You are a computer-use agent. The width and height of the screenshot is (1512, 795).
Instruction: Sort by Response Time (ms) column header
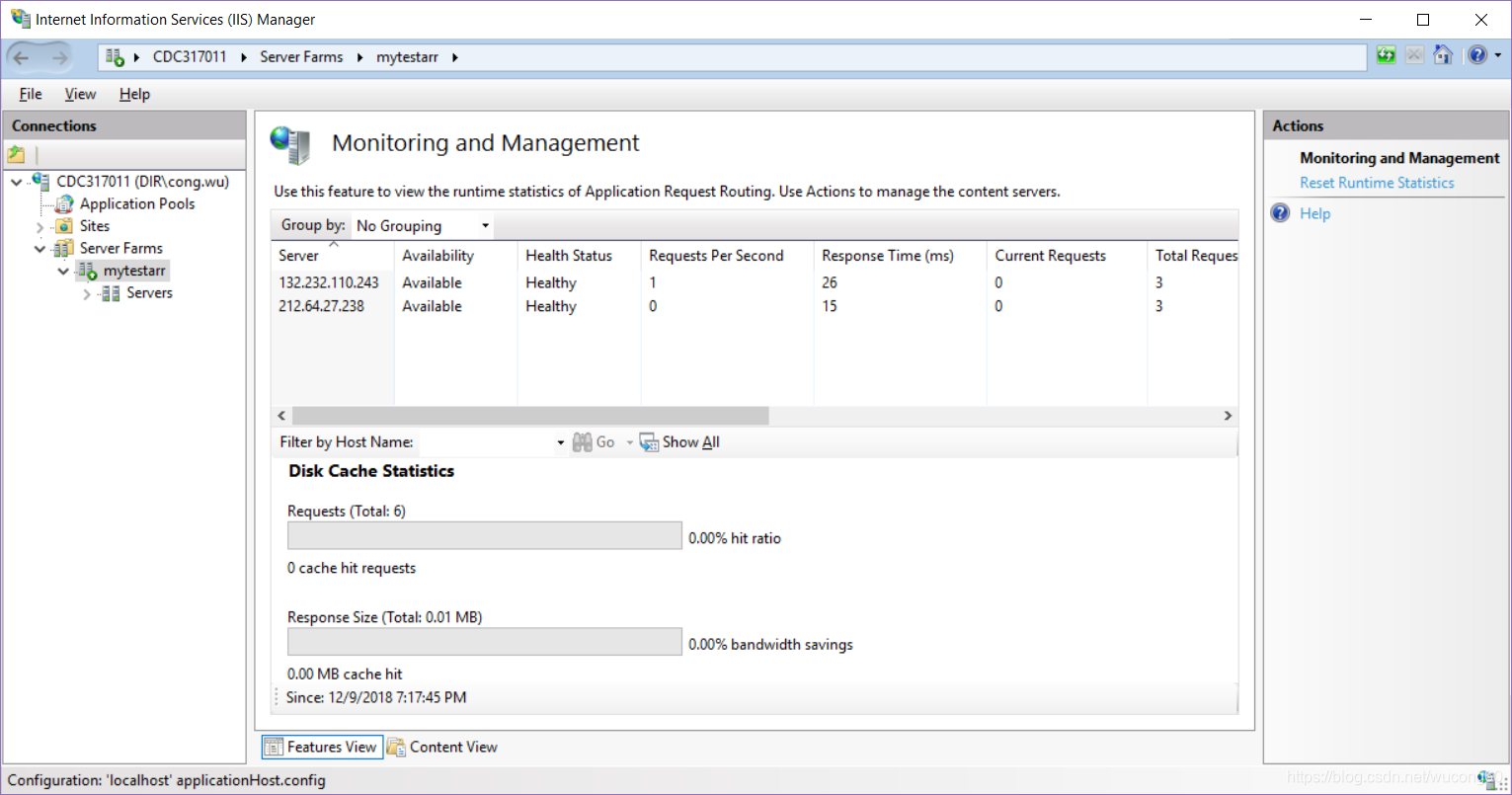(900, 255)
